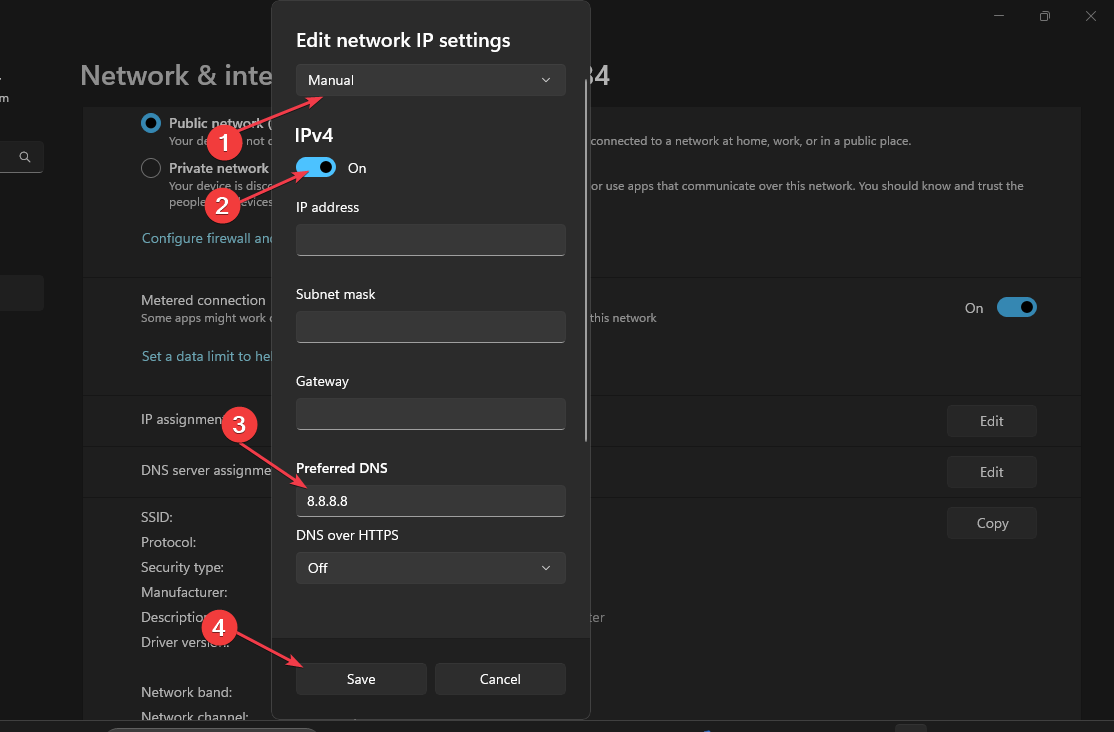Click the Preferred DNS field containing 8.8.8.8
This screenshot has height=732, width=1114.
click(x=430, y=501)
